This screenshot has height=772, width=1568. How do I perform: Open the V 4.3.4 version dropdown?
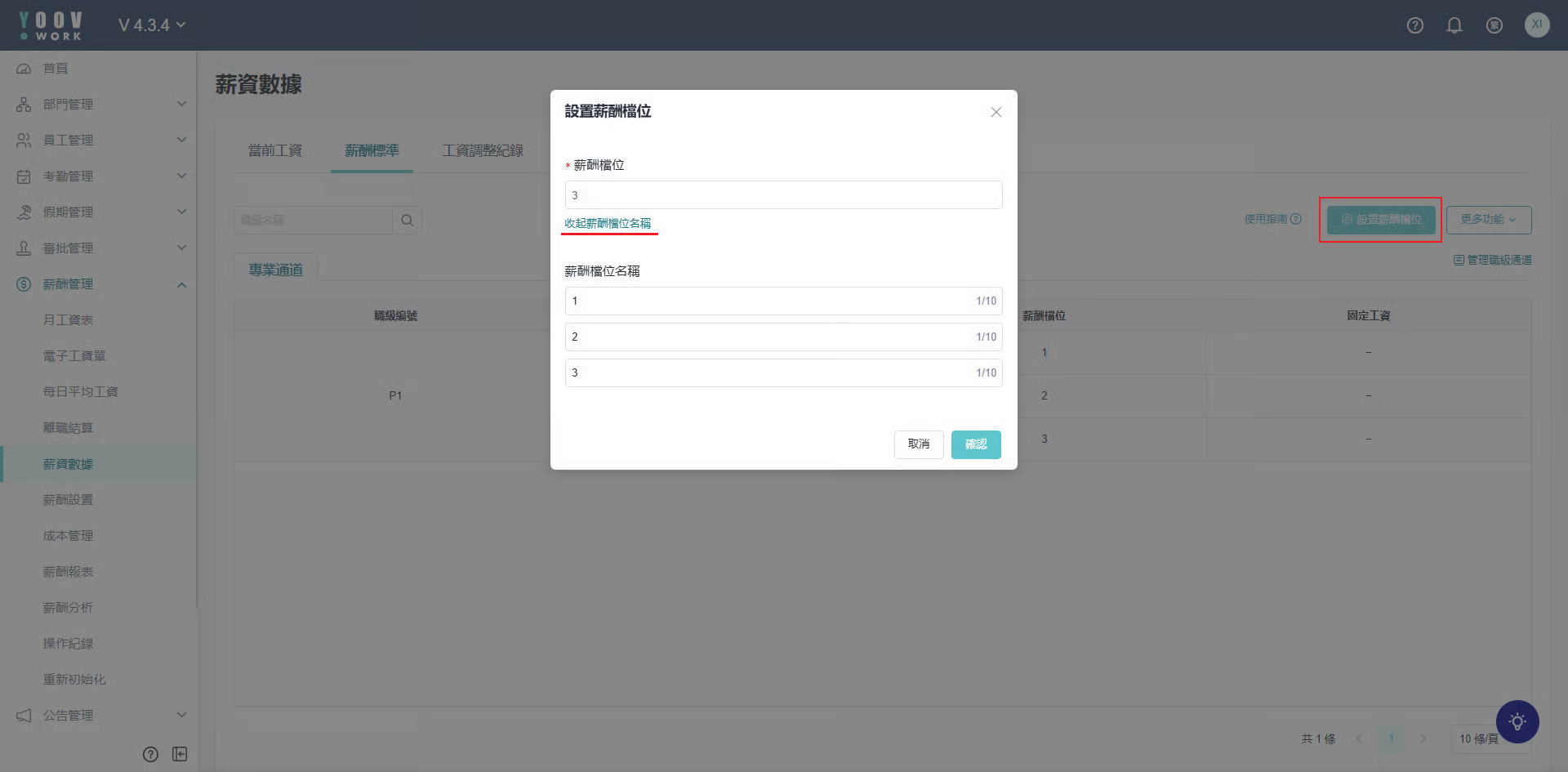pos(152,25)
